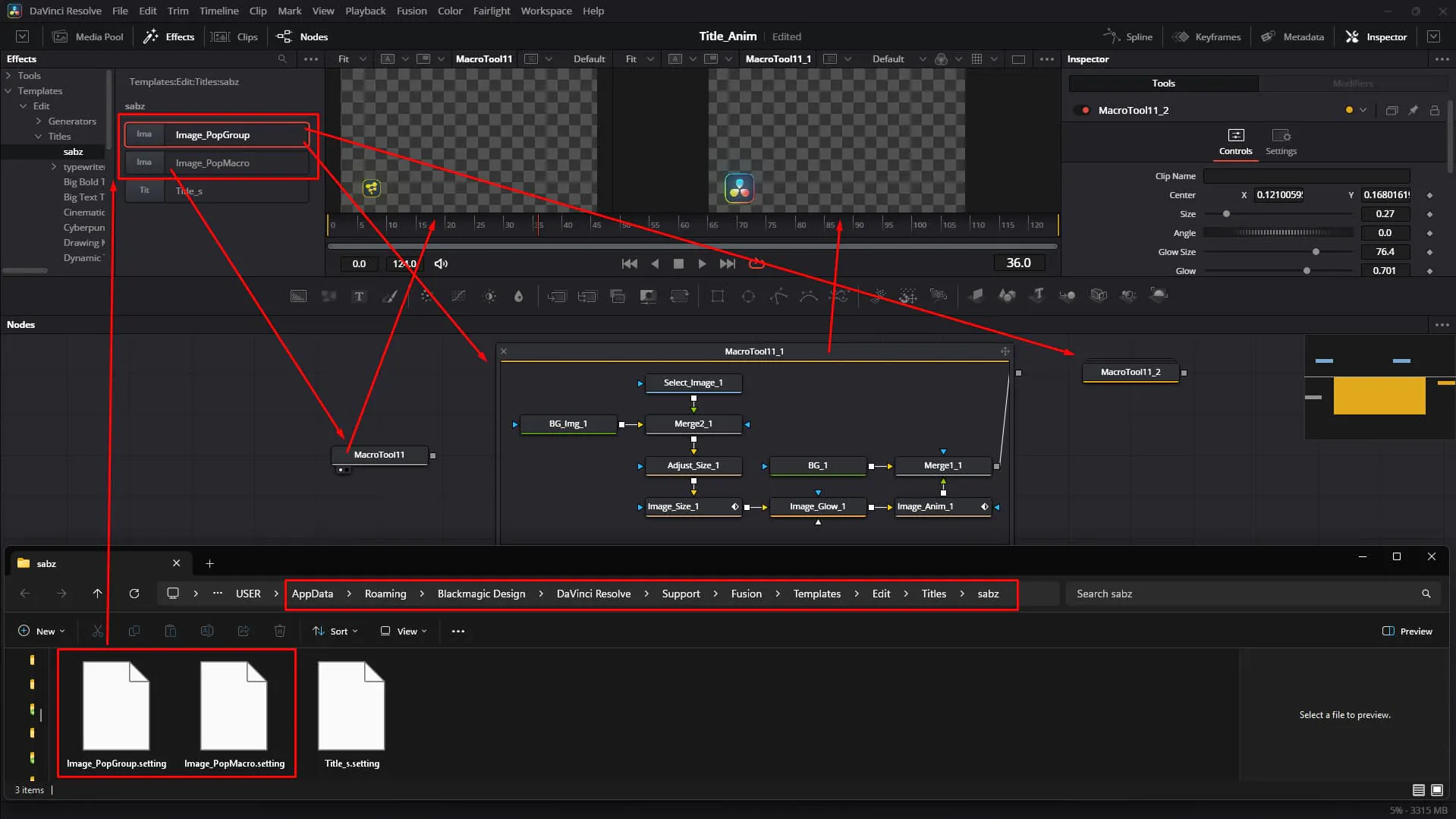Add a Brightness Contrast node

(490, 296)
